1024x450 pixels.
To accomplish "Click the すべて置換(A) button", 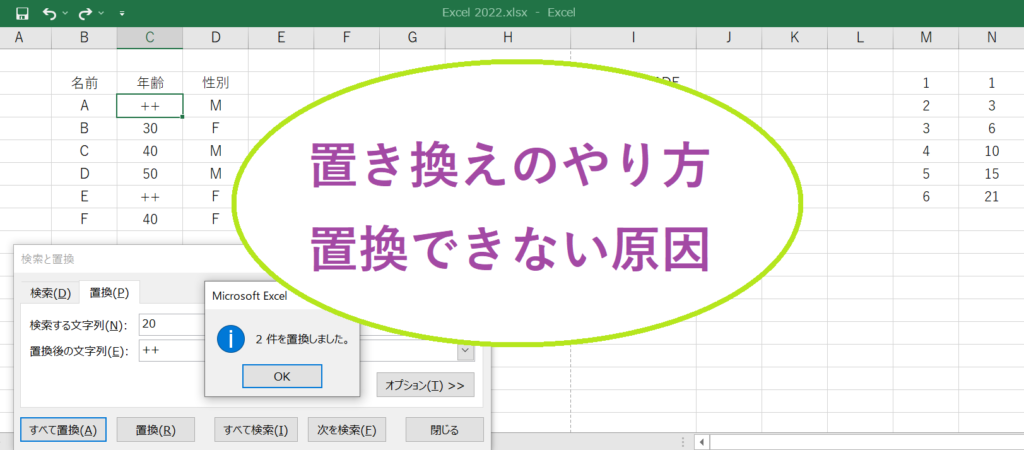I will click(63, 430).
